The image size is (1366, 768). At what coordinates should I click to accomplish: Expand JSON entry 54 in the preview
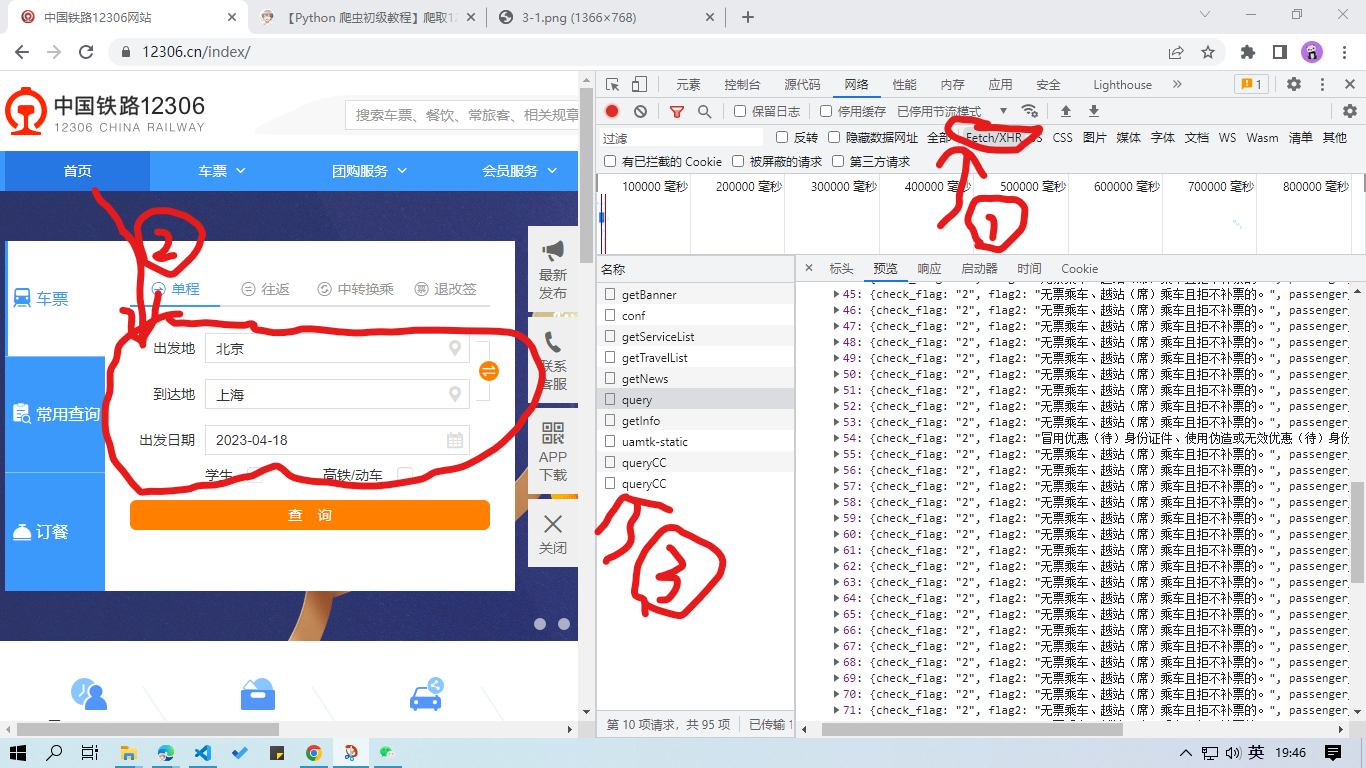tap(837, 438)
